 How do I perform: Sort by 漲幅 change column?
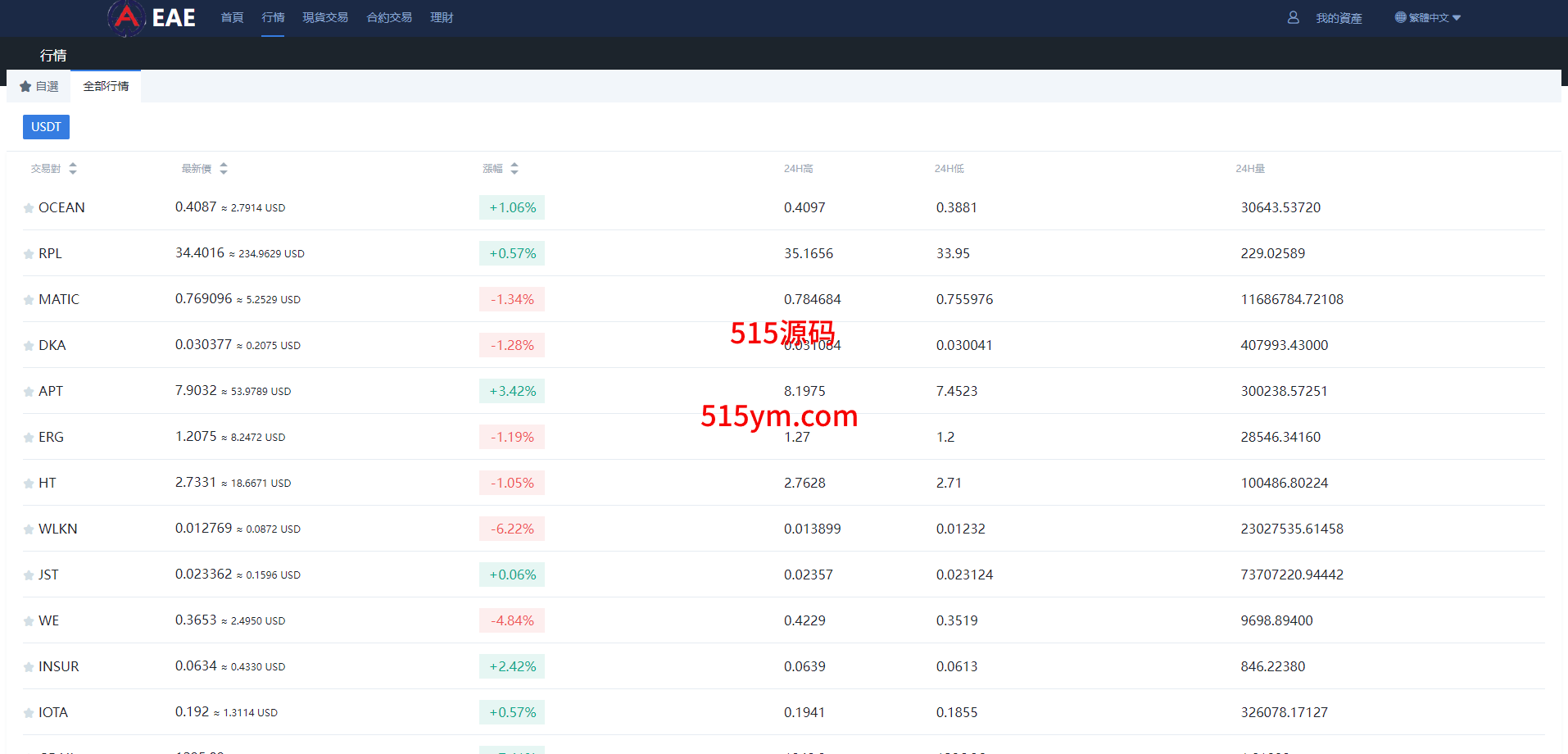pos(514,168)
